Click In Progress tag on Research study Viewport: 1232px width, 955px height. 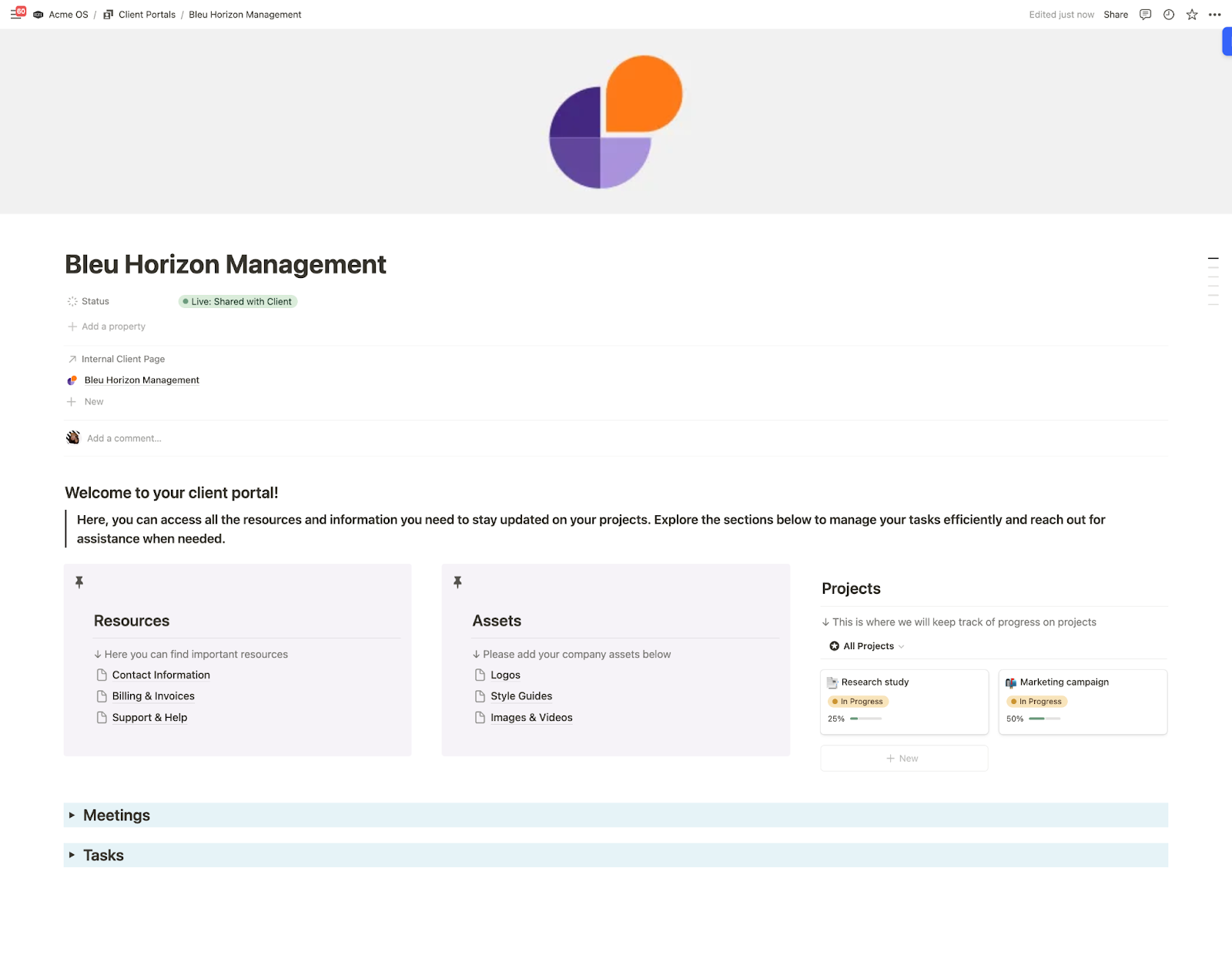(858, 702)
